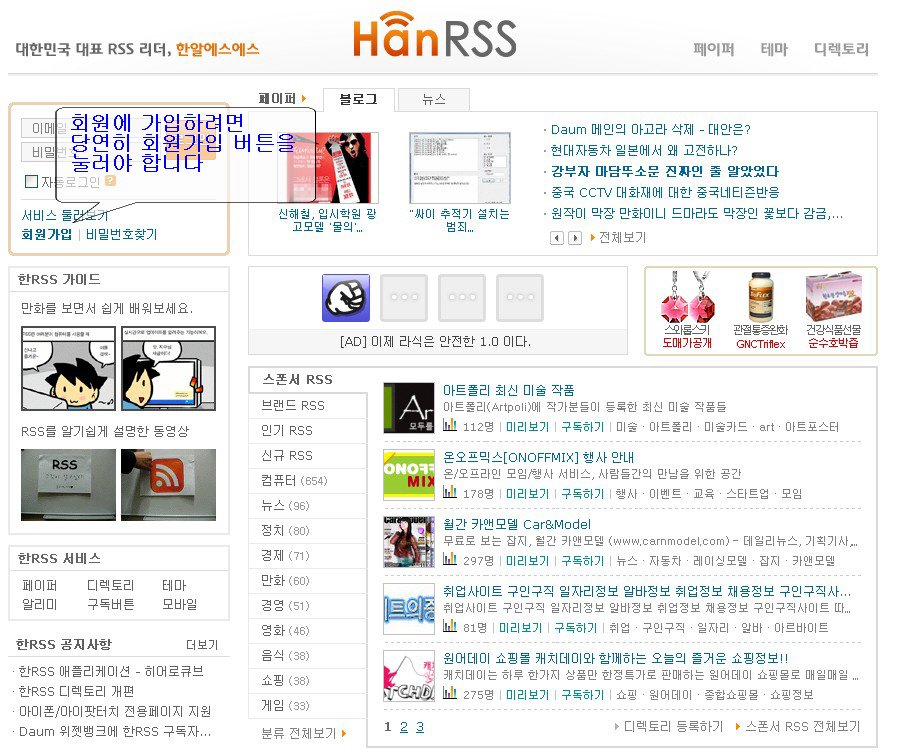Viewport: 907px width, 756px height.
Task: Open the 건강식품선물 box ad image
Action: coord(834,297)
